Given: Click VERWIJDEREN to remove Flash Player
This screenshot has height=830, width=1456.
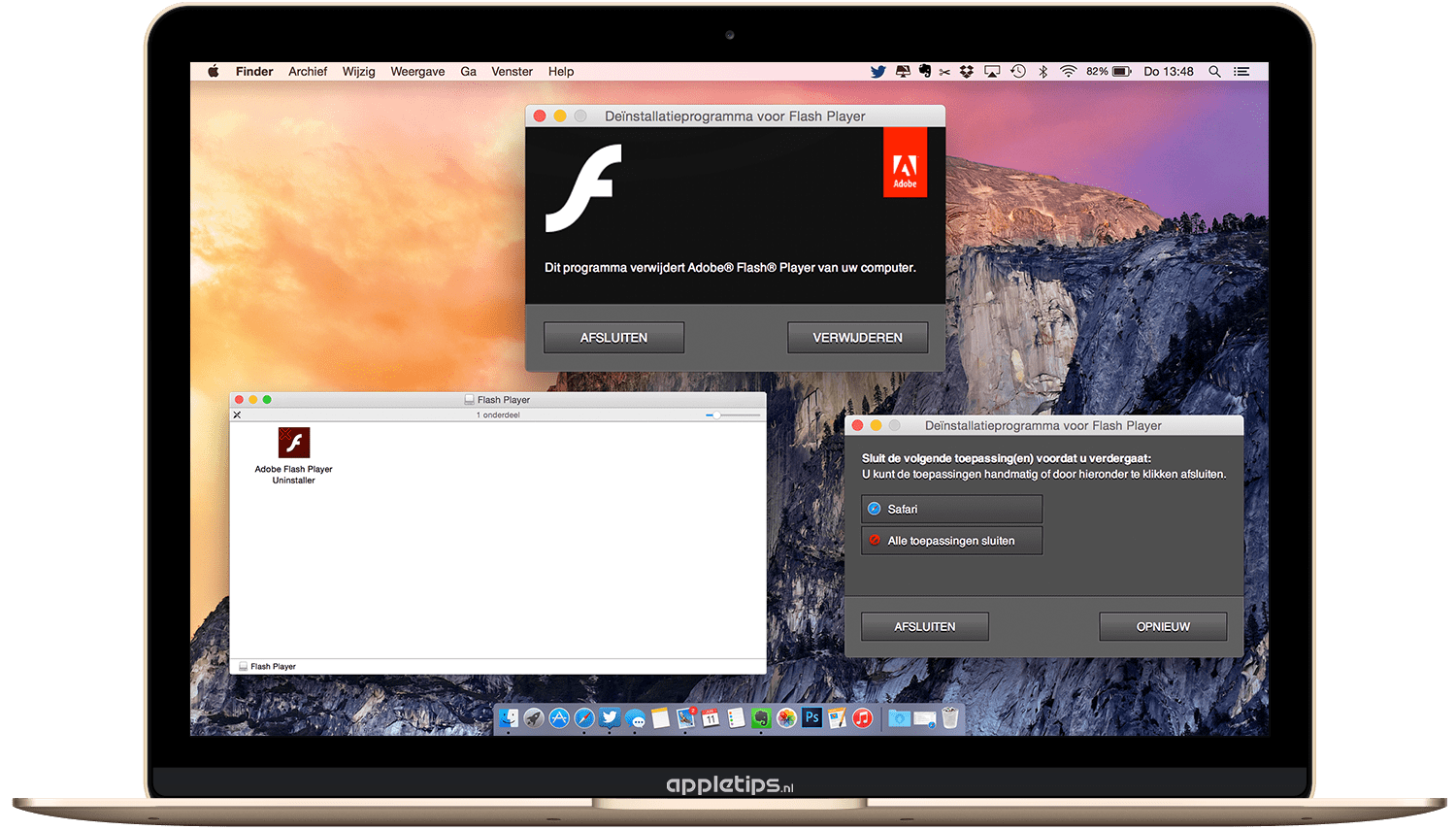Looking at the screenshot, I should [x=857, y=337].
